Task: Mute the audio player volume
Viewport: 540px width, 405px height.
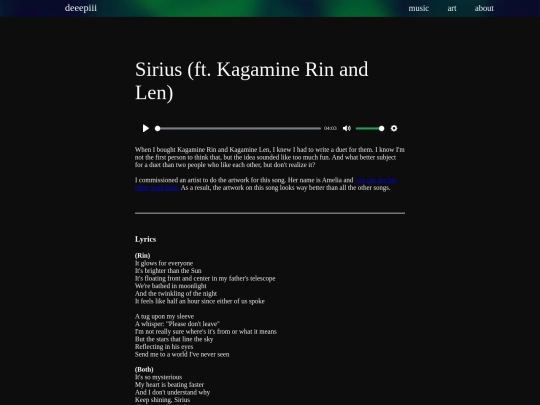Action: [x=347, y=128]
